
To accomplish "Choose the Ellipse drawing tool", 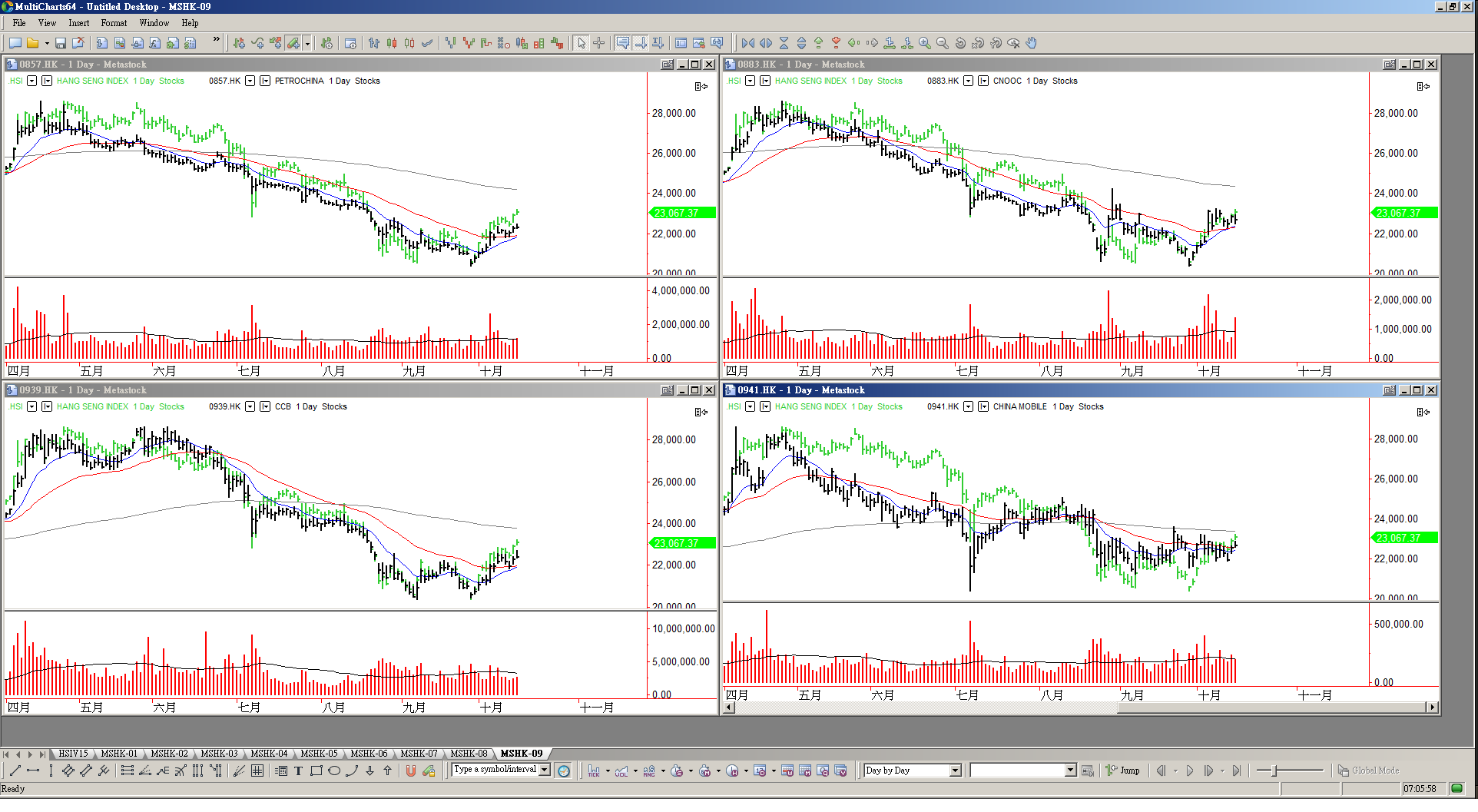I will click(x=334, y=771).
